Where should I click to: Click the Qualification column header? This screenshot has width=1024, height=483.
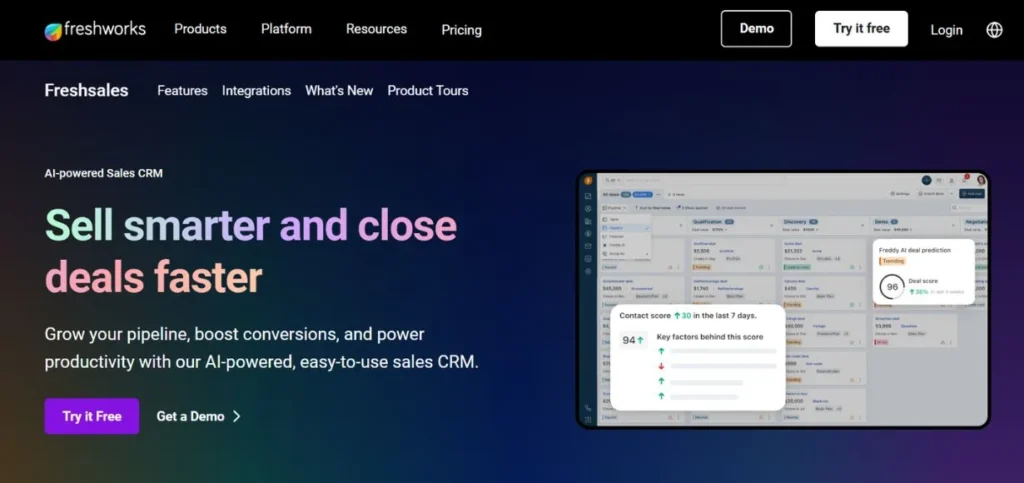[714, 222]
